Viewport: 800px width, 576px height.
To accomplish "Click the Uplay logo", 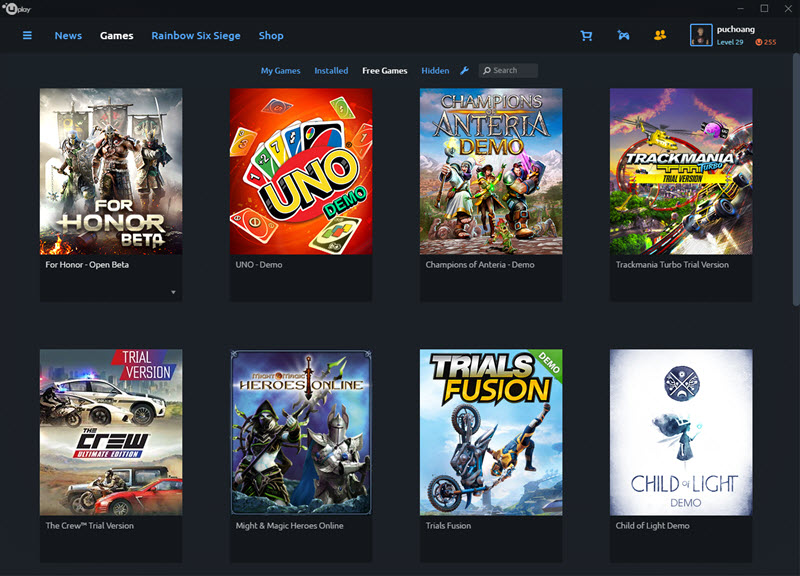I will pos(17,9).
